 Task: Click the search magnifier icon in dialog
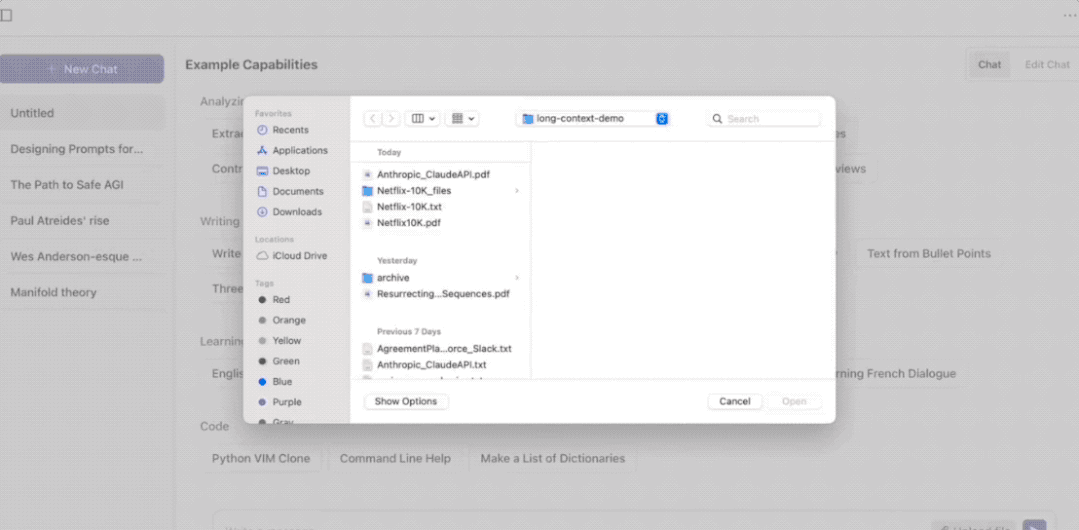coord(718,119)
